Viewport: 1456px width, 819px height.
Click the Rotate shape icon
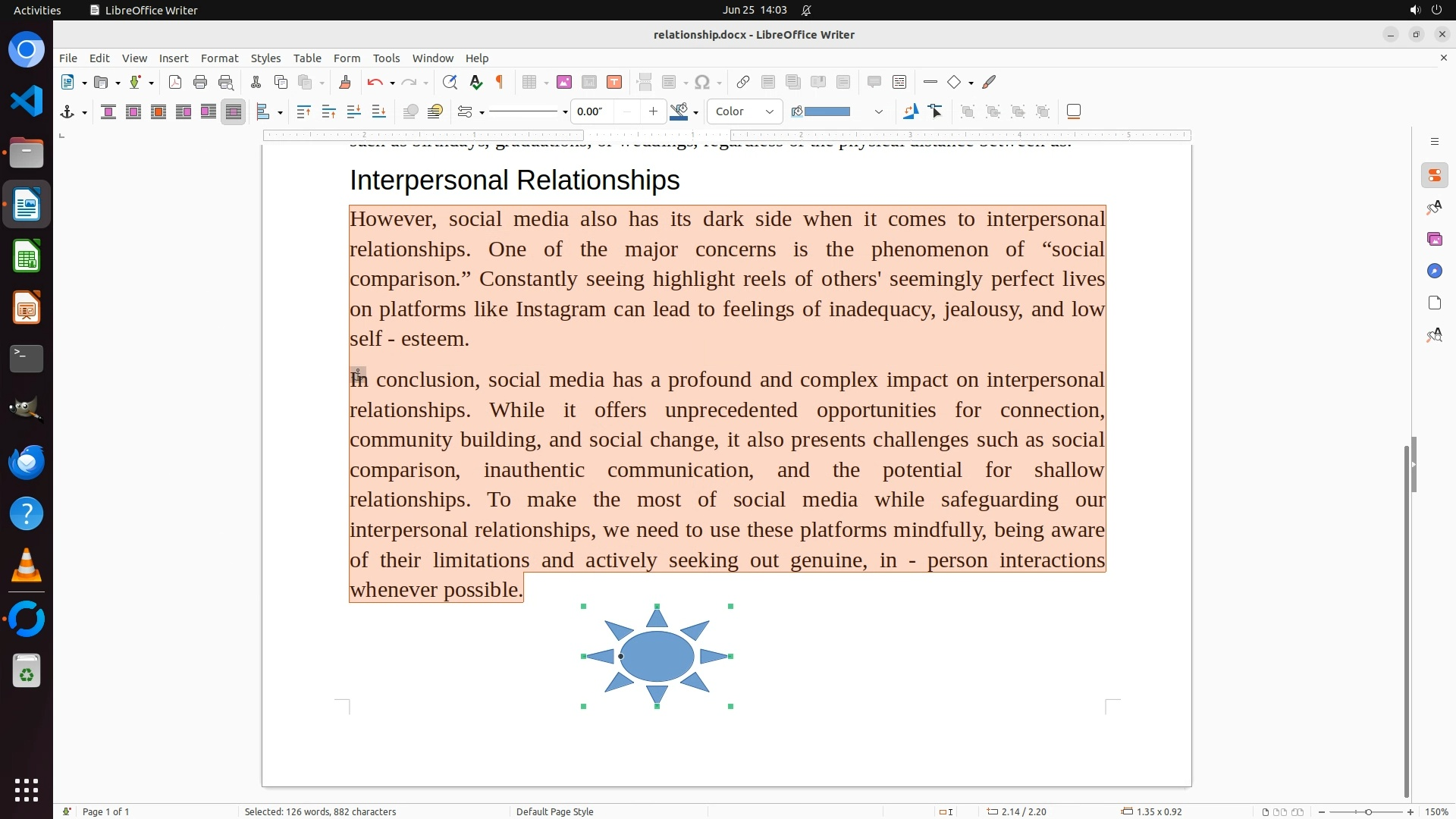911,112
